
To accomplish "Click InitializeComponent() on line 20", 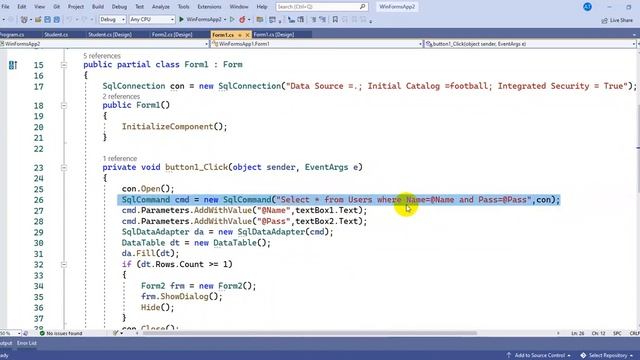I will (174, 127).
